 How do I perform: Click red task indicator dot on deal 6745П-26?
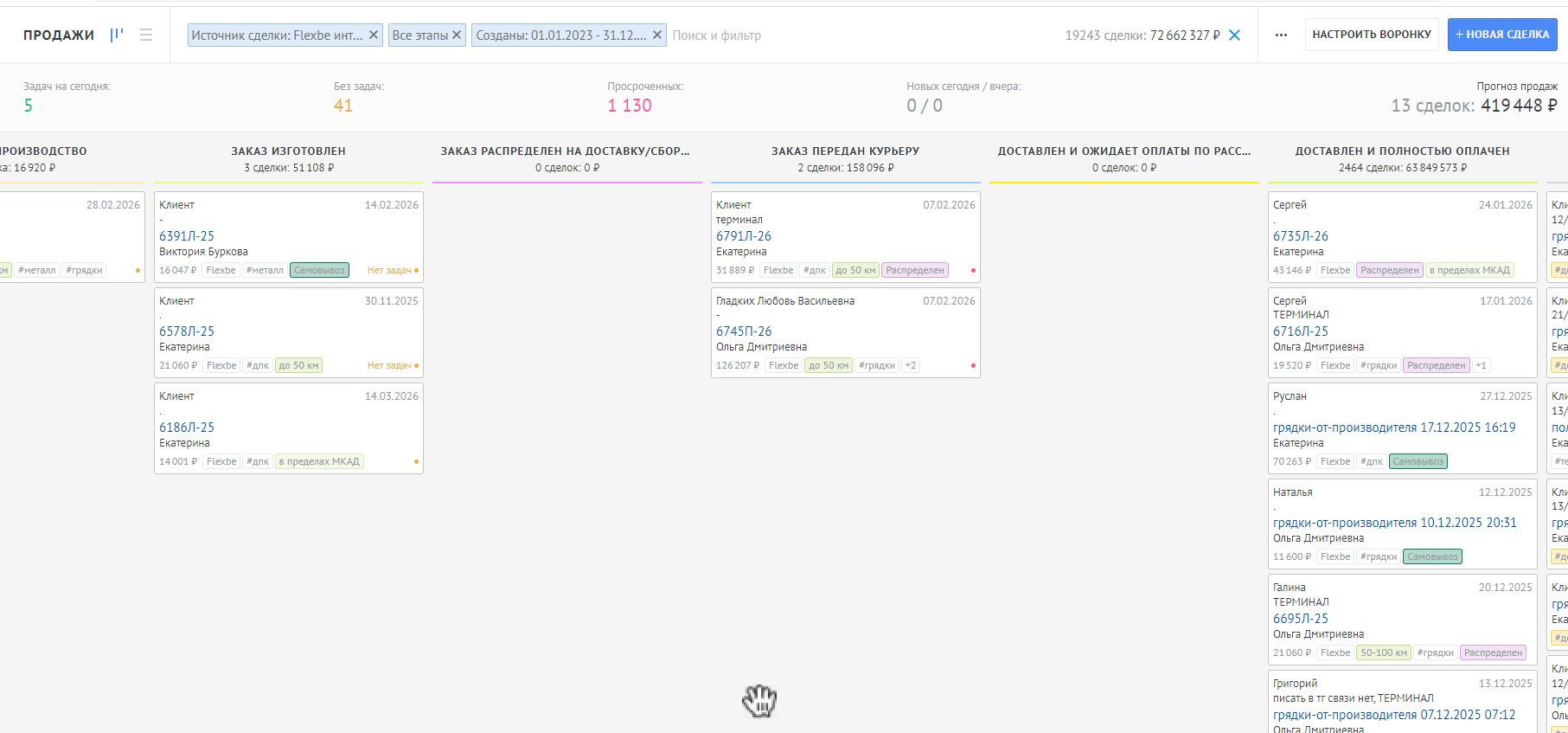pos(973,366)
